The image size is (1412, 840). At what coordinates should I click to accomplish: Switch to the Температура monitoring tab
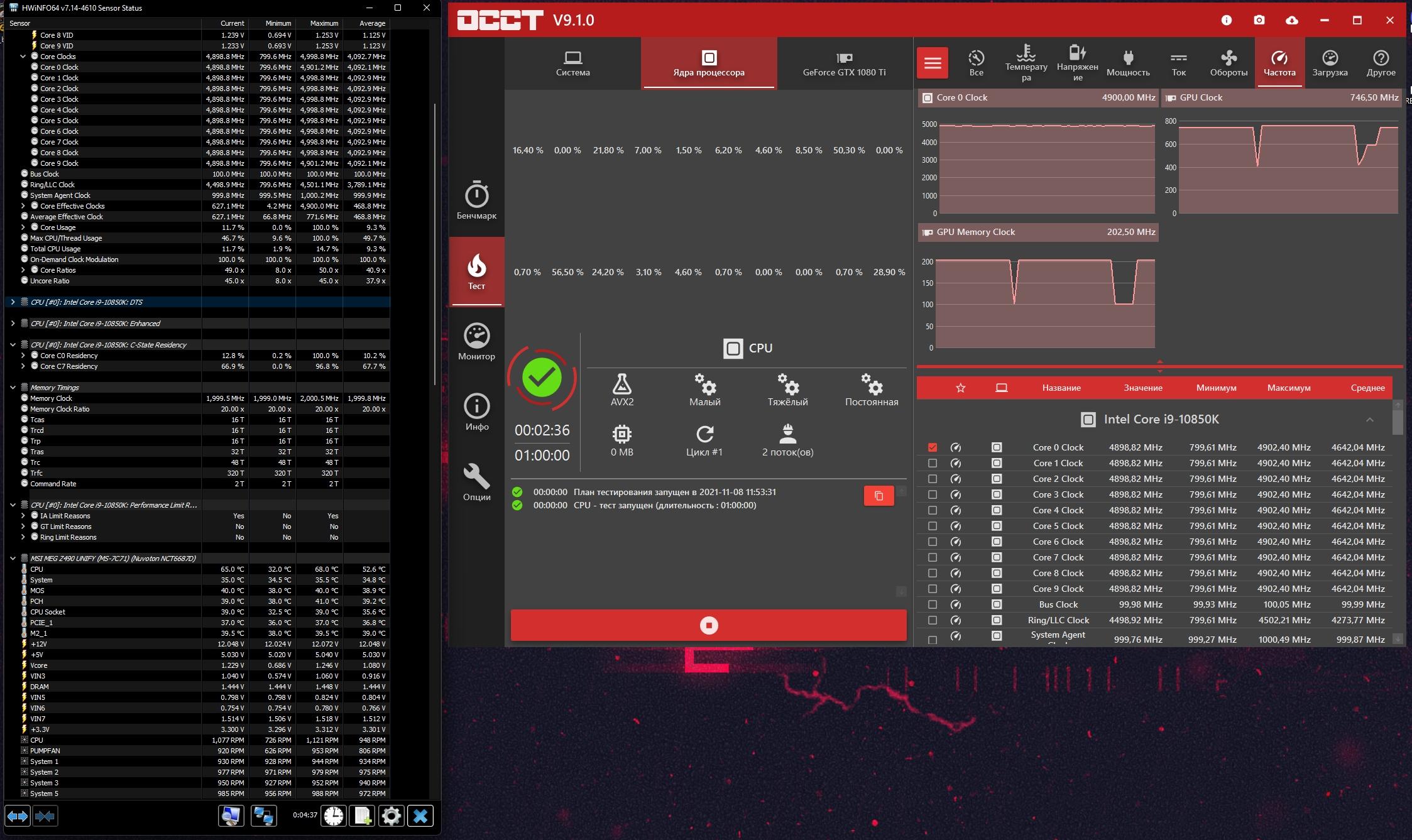click(1026, 63)
